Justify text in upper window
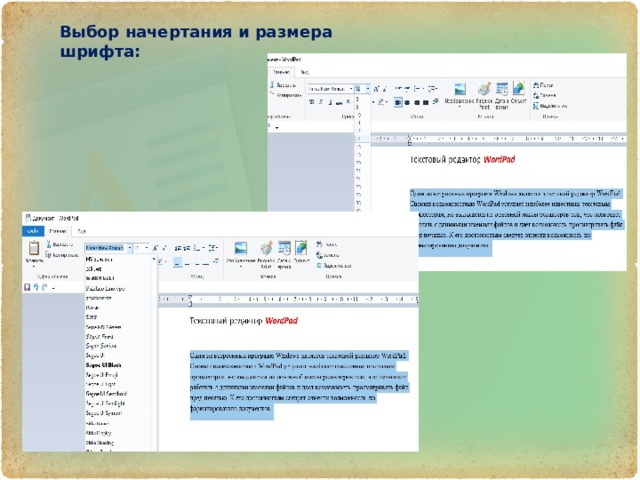Image resolution: width=640 pixels, height=480 pixels. click(426, 102)
